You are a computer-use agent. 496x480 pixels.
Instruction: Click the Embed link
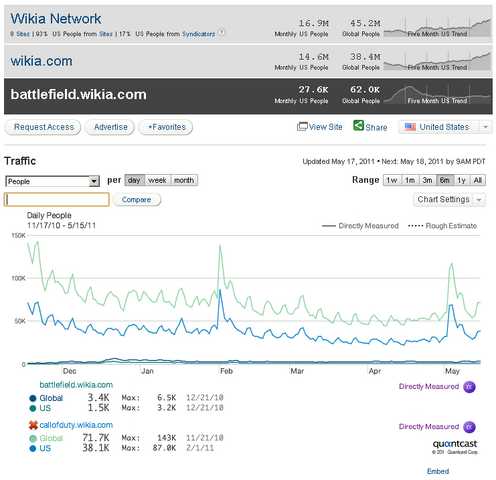pyautogui.click(x=438, y=471)
